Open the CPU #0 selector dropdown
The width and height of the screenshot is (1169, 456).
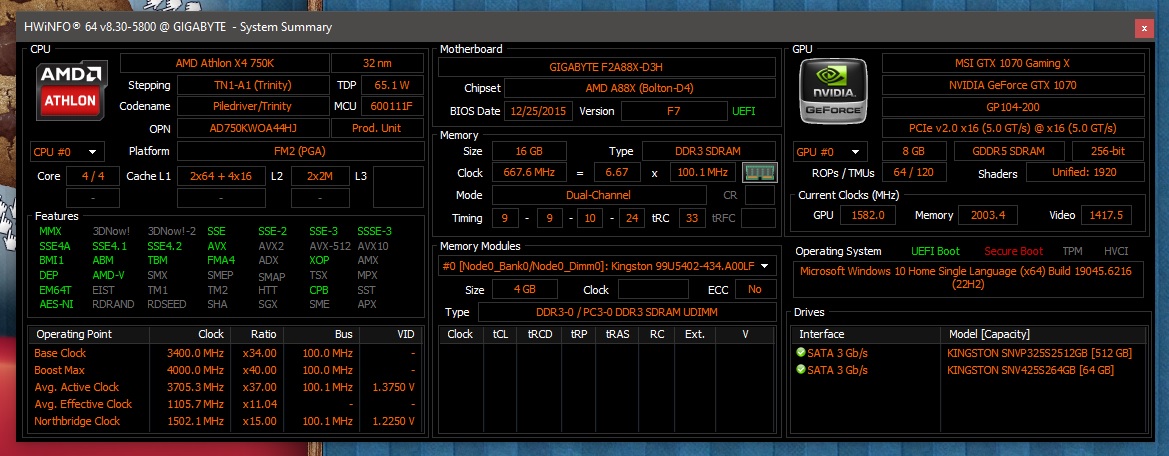point(67,152)
